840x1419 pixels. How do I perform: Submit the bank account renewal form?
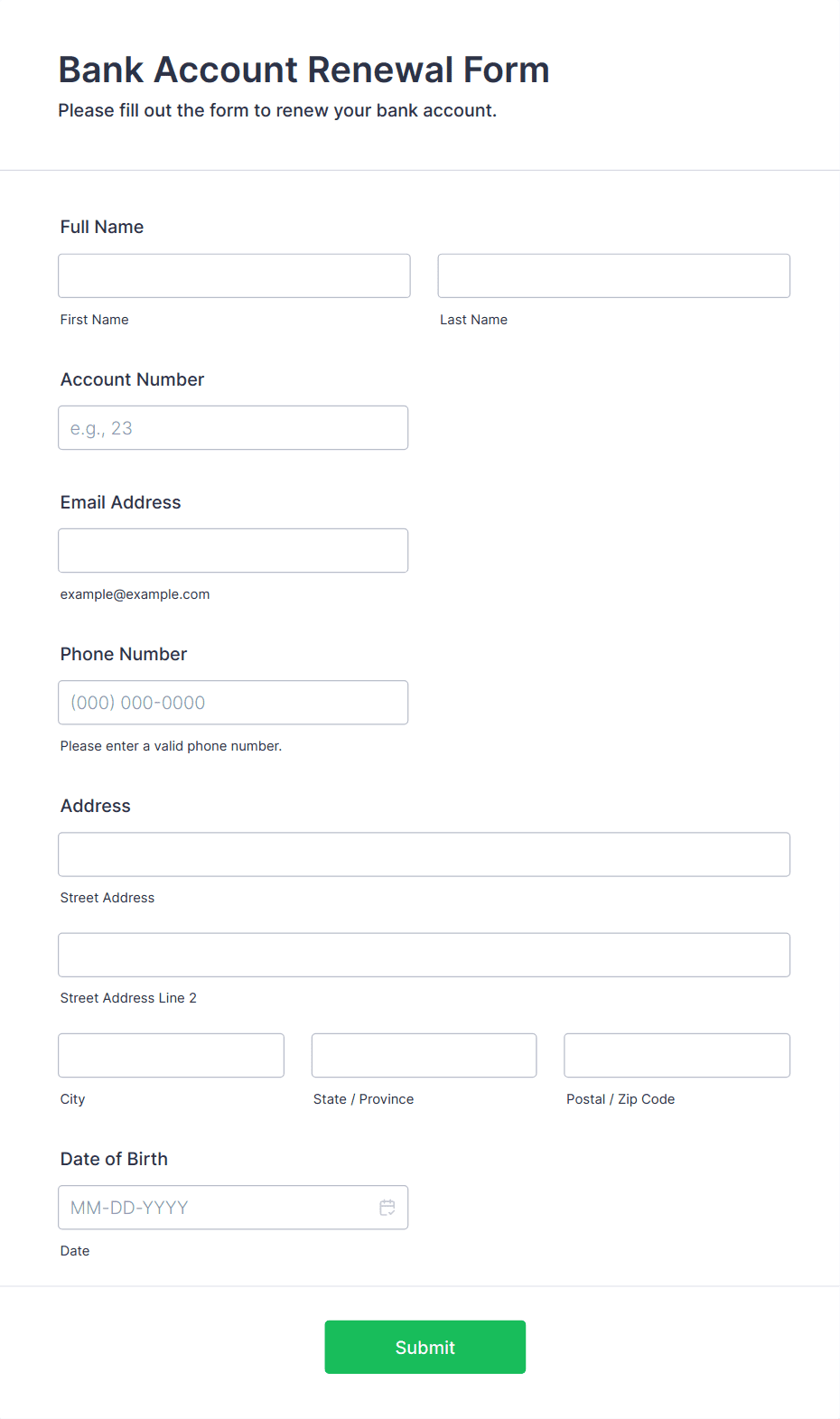(425, 1347)
